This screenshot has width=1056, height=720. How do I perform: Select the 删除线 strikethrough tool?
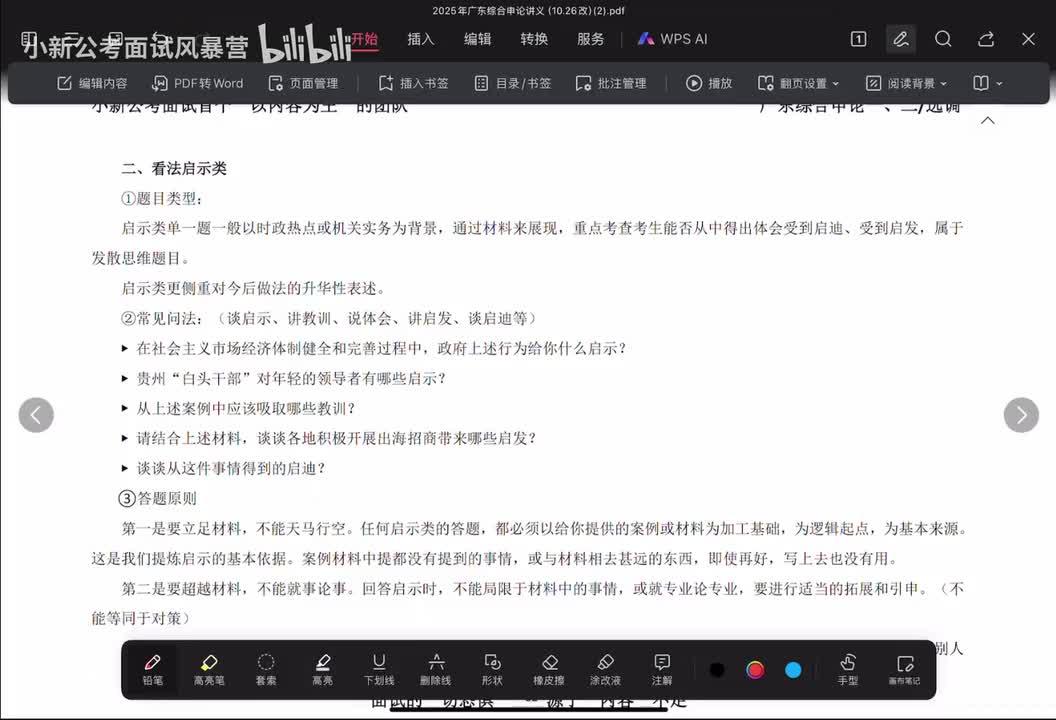coord(436,670)
